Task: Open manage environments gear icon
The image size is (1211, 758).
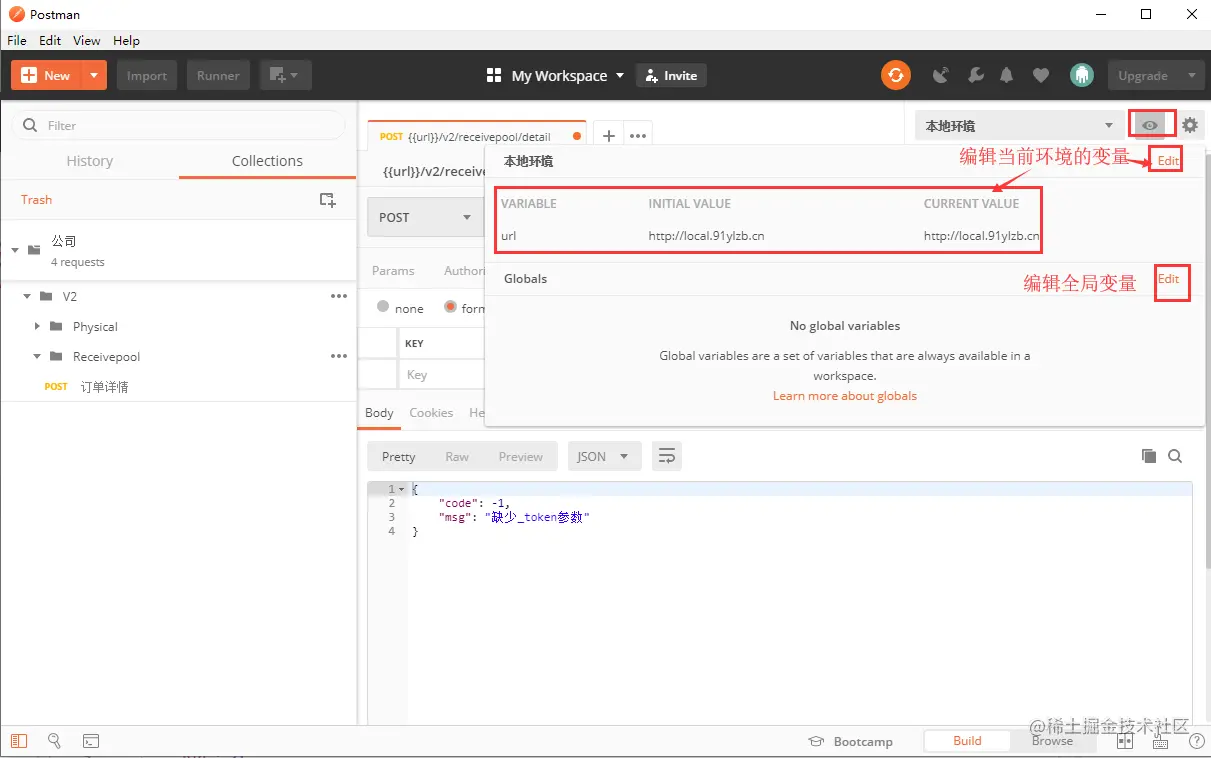Action: point(1190,125)
